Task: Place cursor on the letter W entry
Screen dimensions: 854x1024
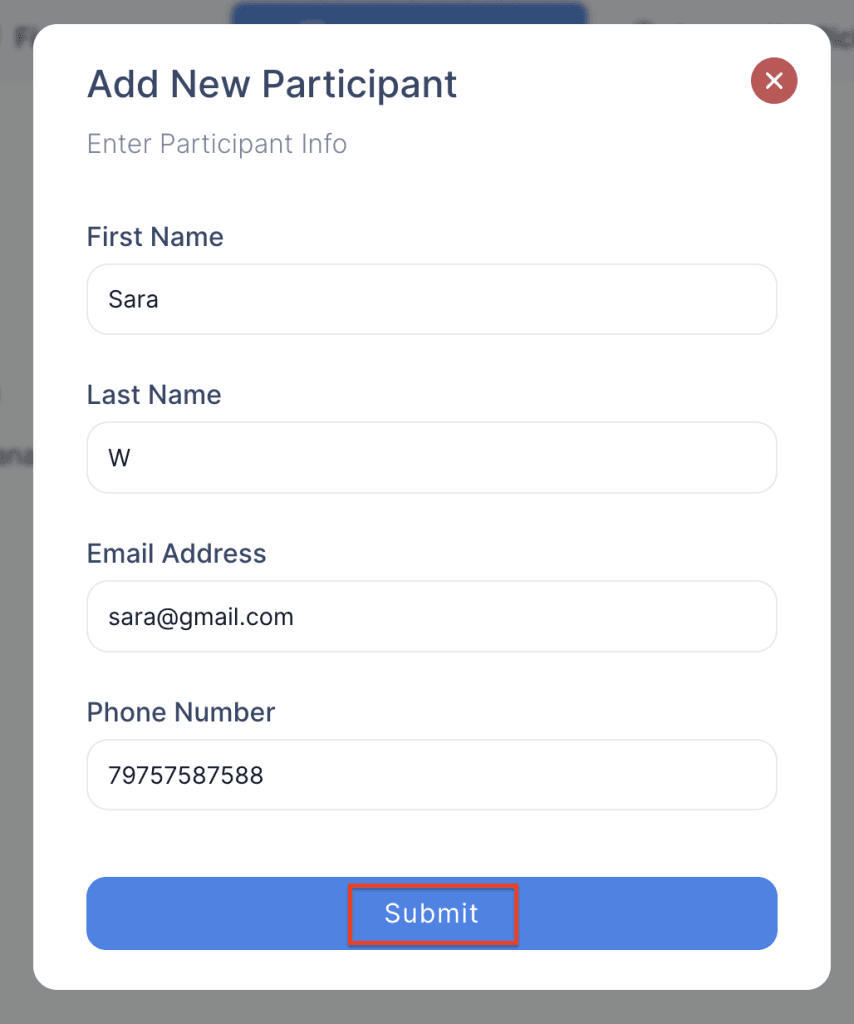Action: point(120,458)
